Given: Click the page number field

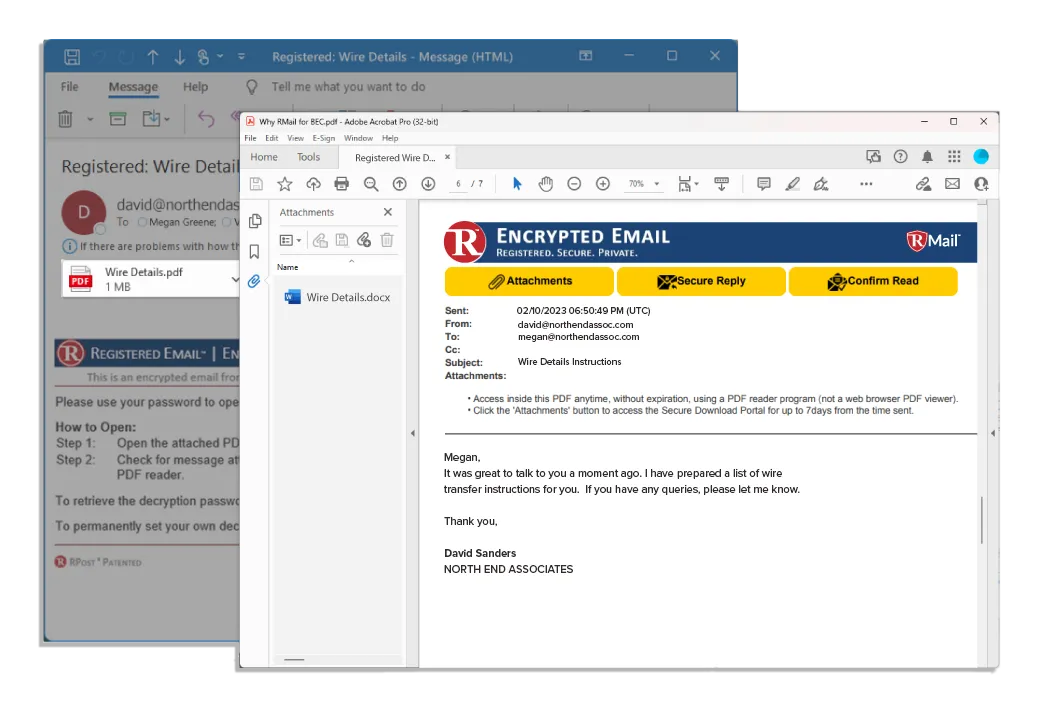Looking at the screenshot, I should click(458, 184).
